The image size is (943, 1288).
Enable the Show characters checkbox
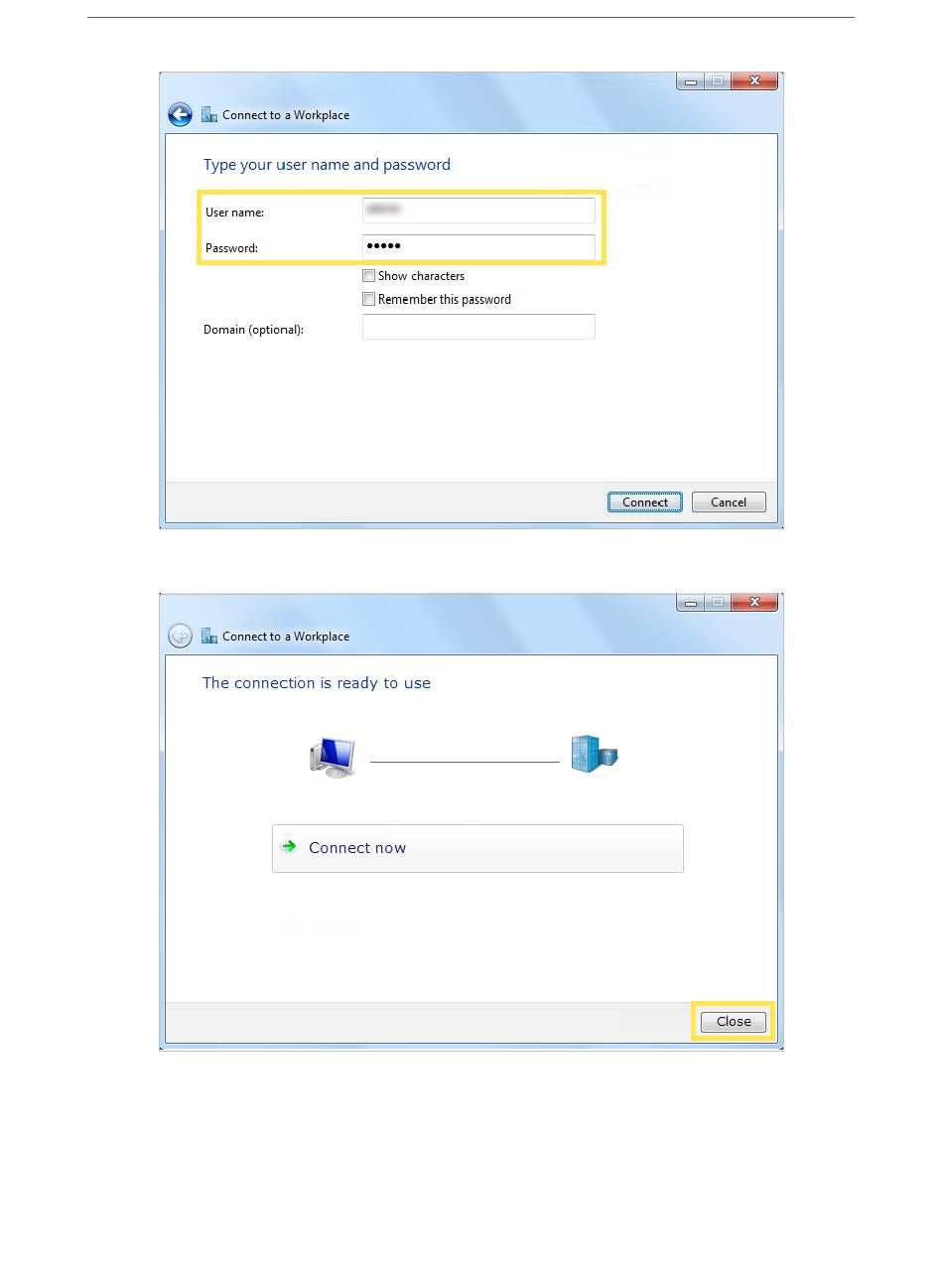coord(368,276)
